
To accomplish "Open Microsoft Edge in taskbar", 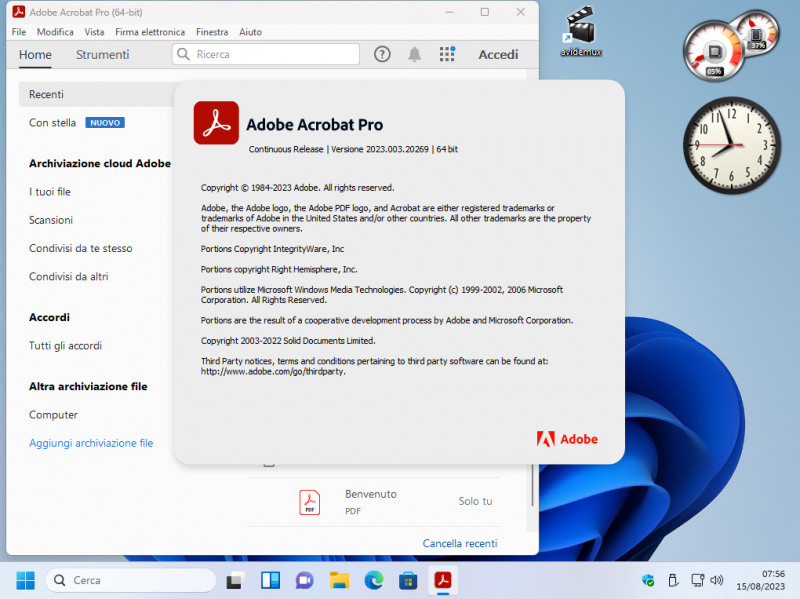I will [374, 580].
